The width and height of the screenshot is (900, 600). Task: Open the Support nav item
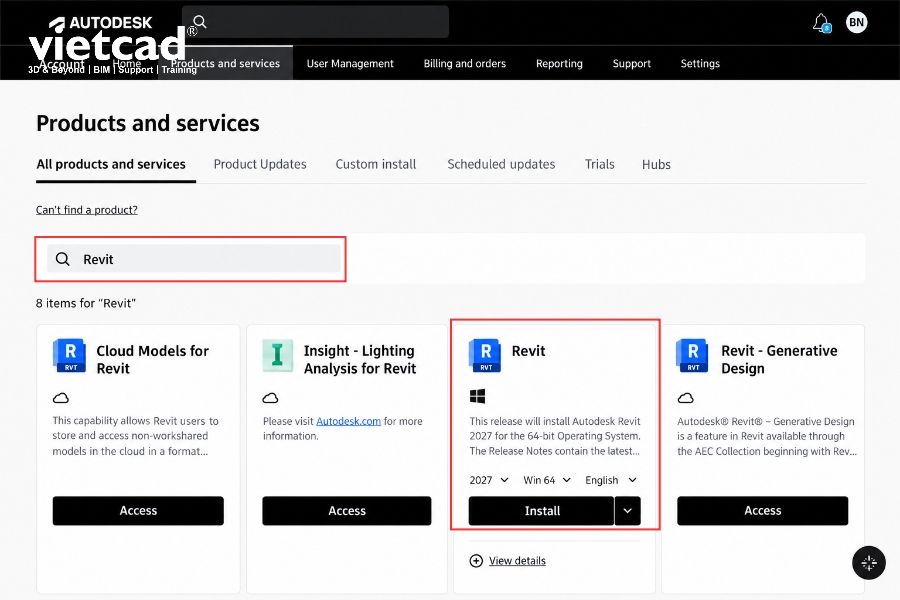pos(631,63)
